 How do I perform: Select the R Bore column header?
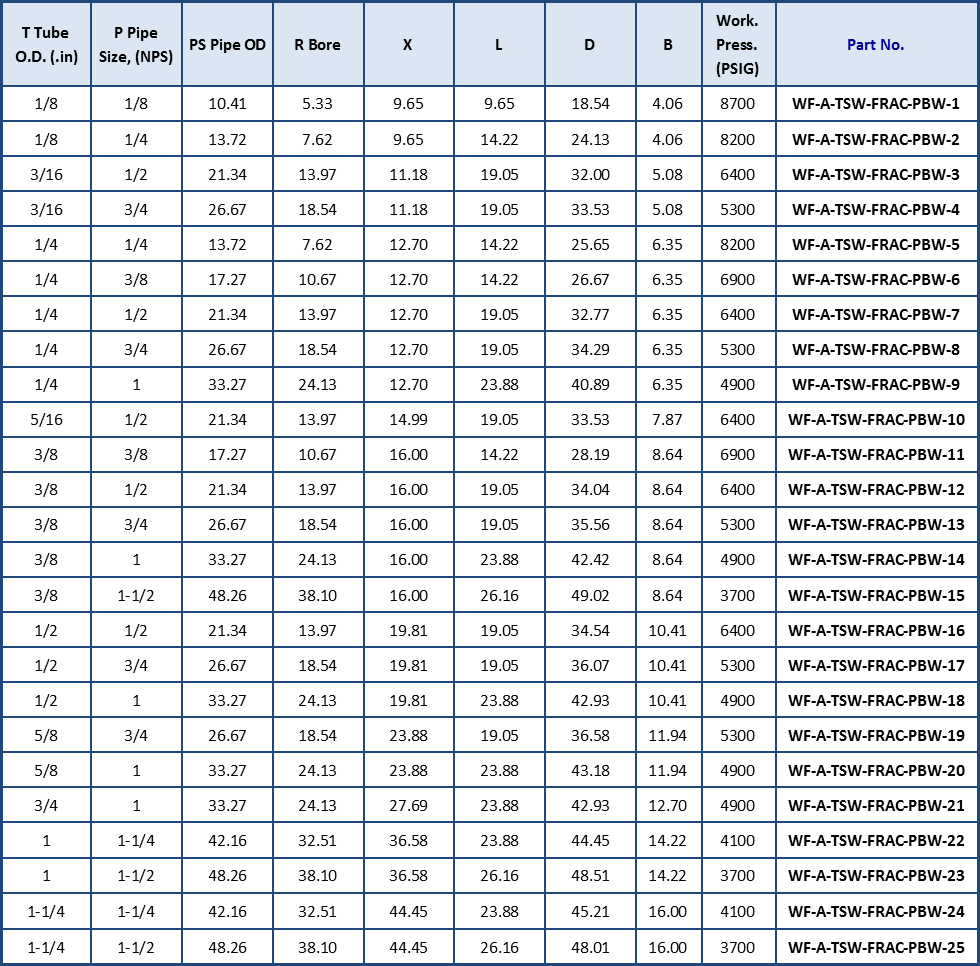(x=318, y=45)
